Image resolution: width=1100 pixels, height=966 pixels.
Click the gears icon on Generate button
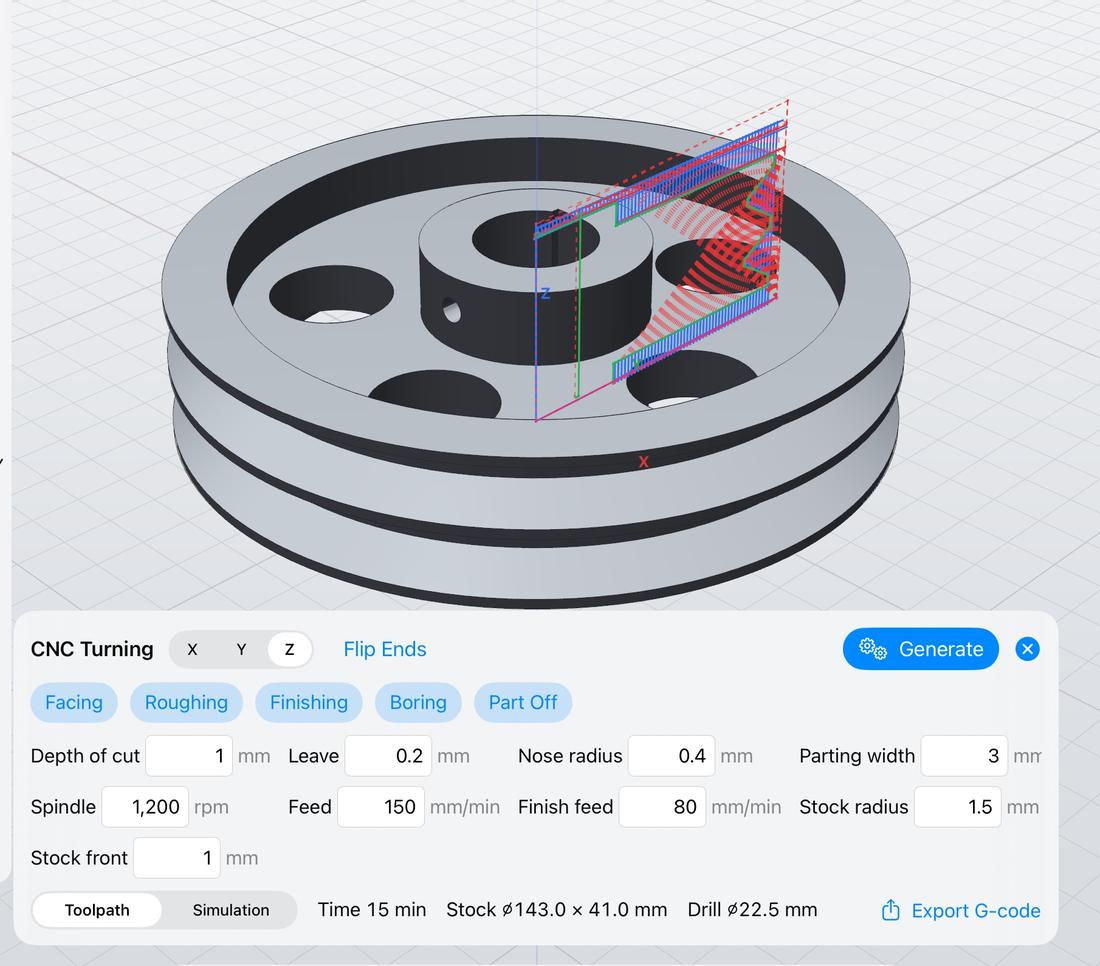[873, 648]
